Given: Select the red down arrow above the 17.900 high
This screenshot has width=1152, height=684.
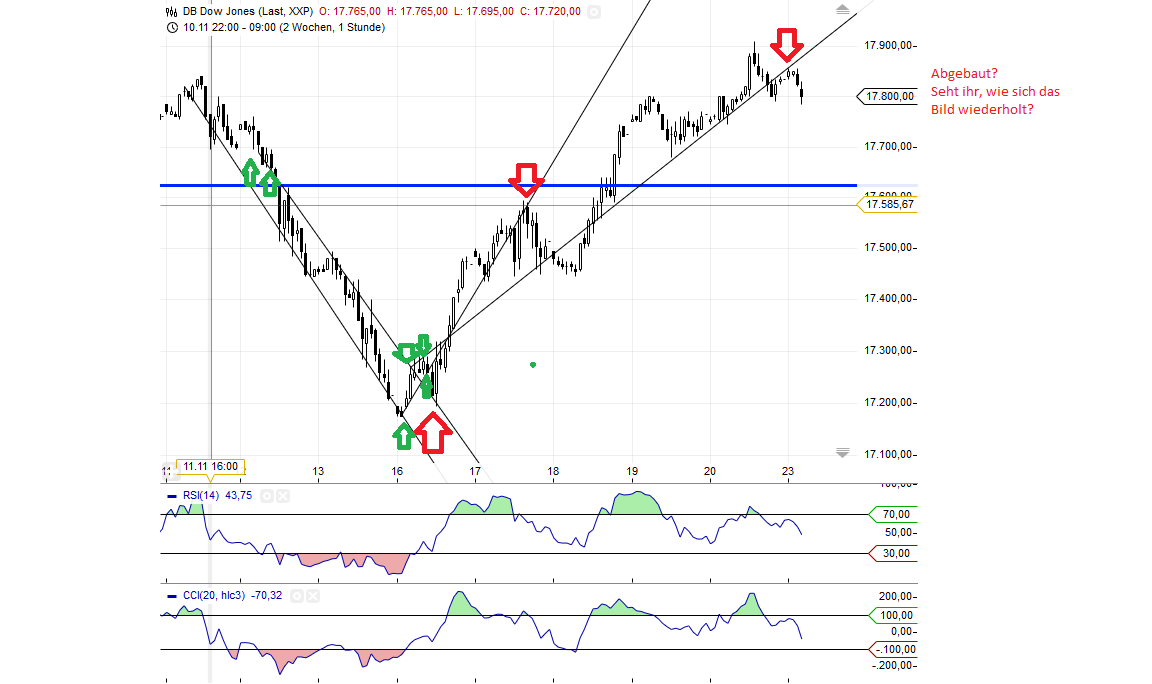Looking at the screenshot, I should point(788,45).
